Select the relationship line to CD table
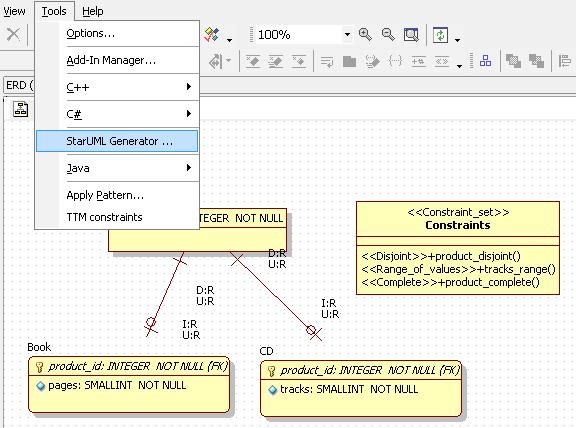This screenshot has width=576, height=428. pyautogui.click(x=275, y=295)
